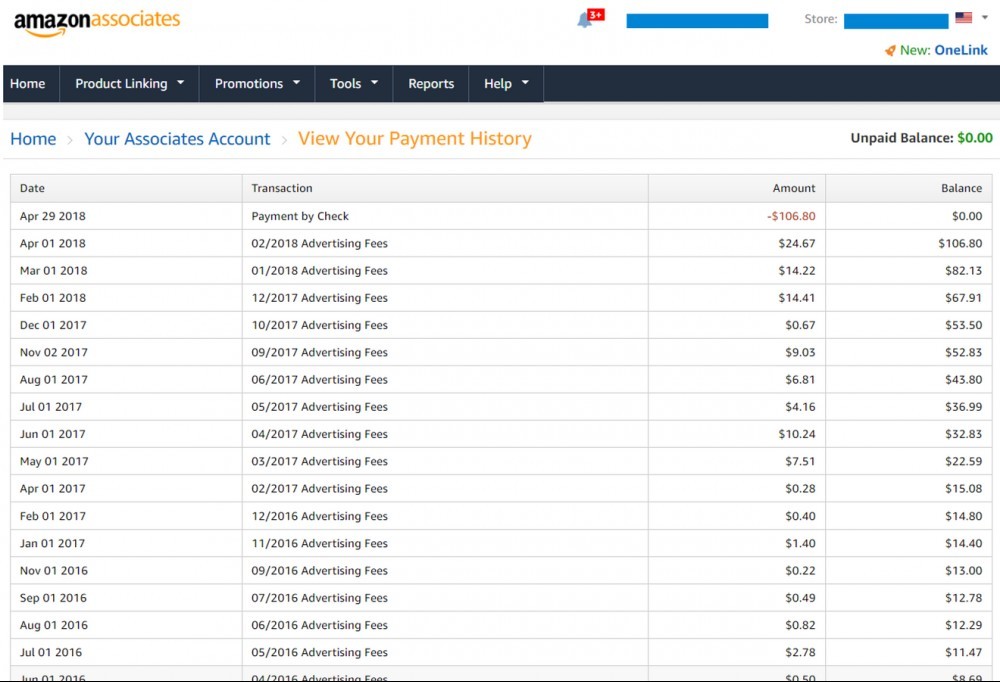This screenshot has width=1000, height=682.
Task: Click the Store selector field
Action: click(896, 21)
